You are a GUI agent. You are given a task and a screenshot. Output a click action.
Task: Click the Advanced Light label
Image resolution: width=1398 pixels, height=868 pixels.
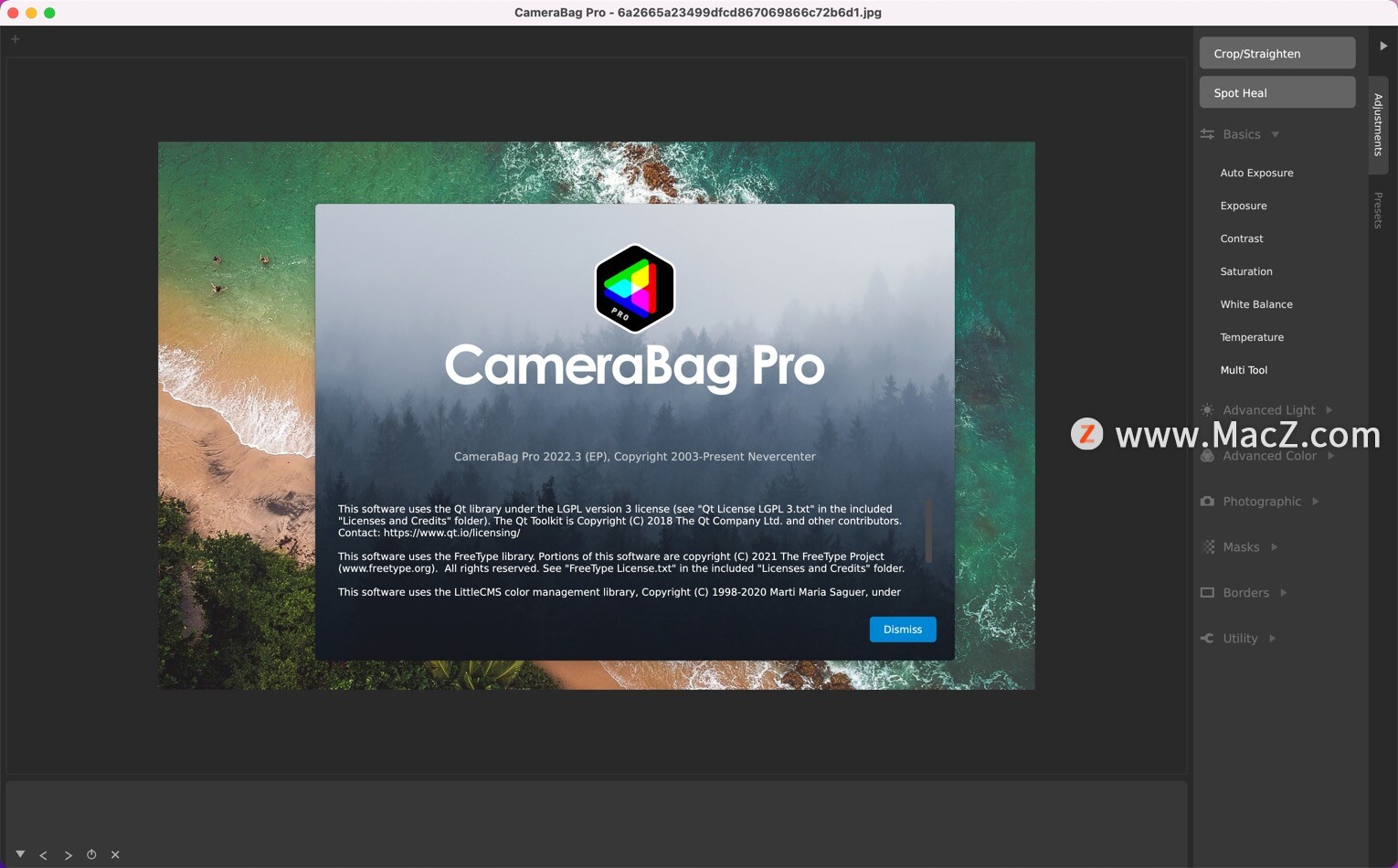pyautogui.click(x=1269, y=410)
